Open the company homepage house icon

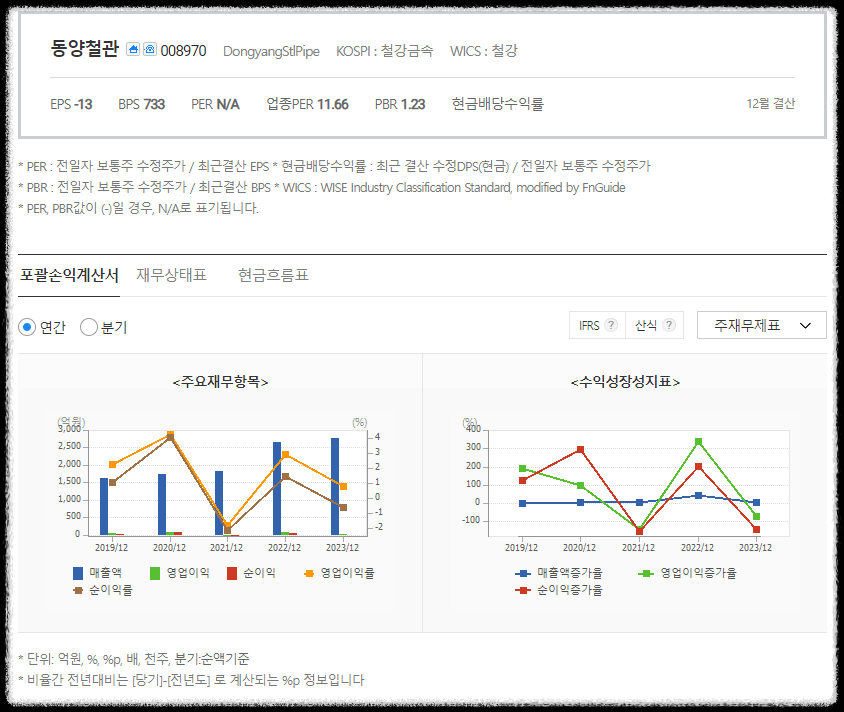pos(132,50)
